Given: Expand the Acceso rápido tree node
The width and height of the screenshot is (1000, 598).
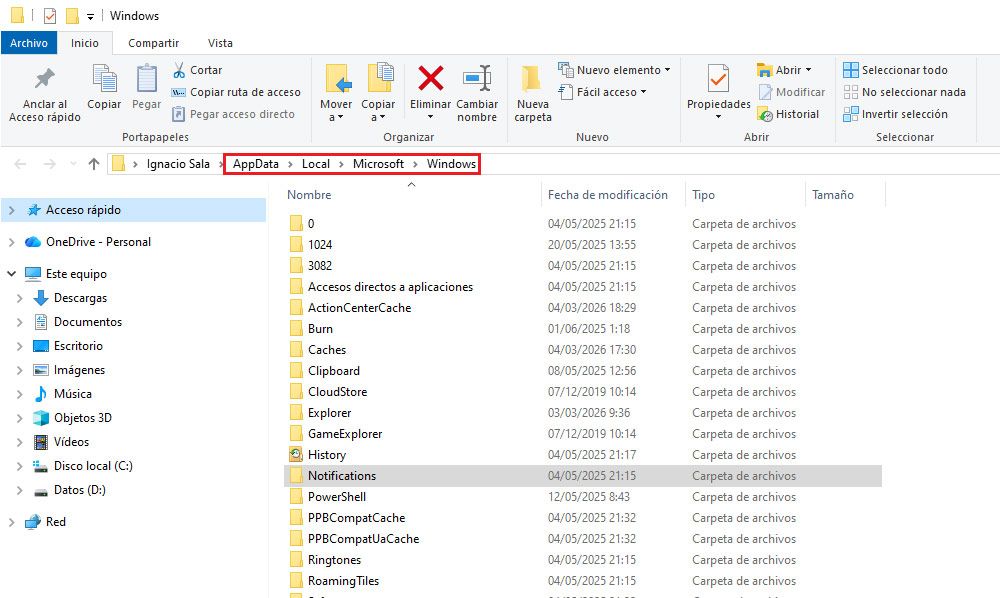Looking at the screenshot, I should (x=11, y=210).
